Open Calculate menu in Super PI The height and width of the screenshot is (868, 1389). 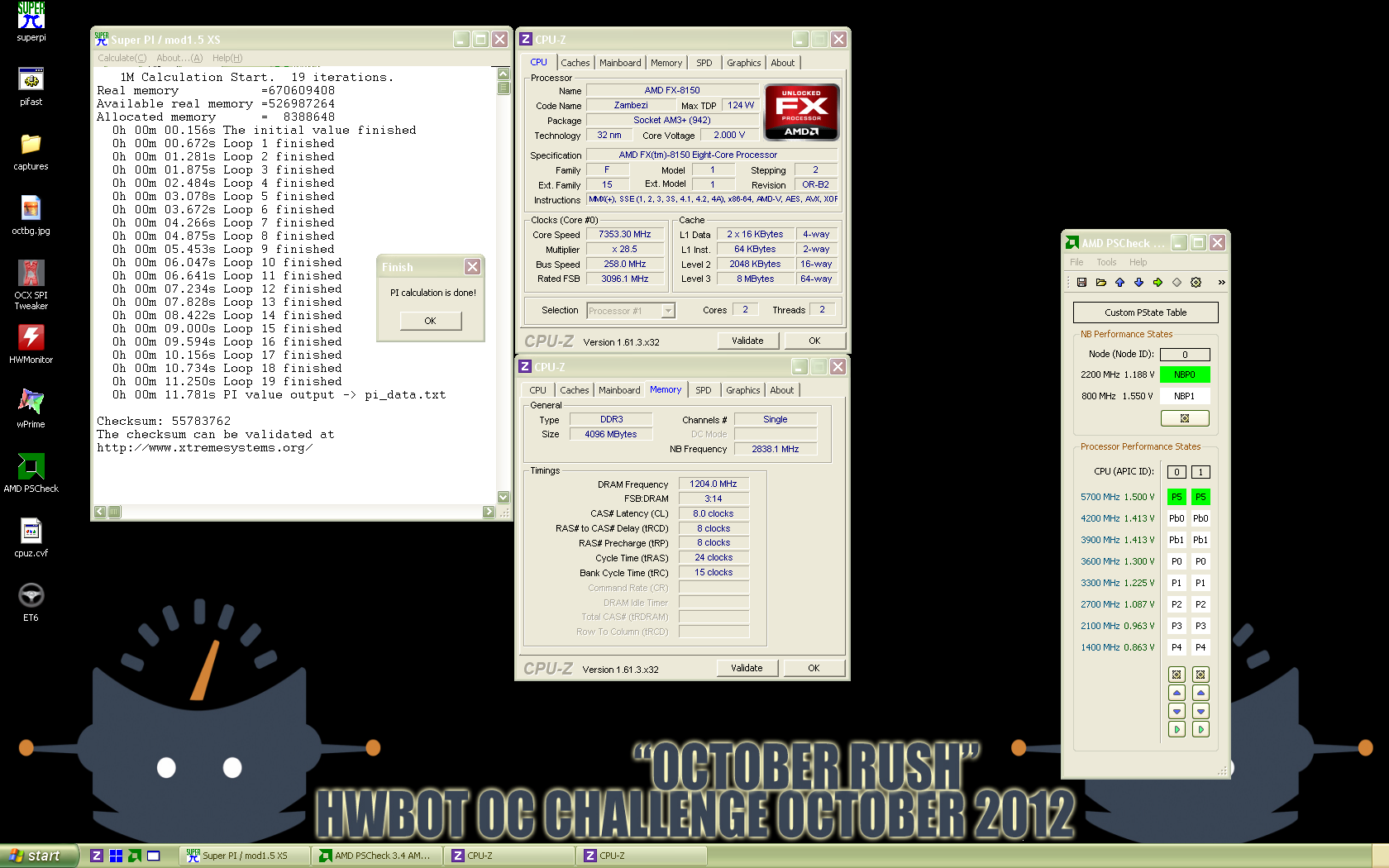[122, 58]
